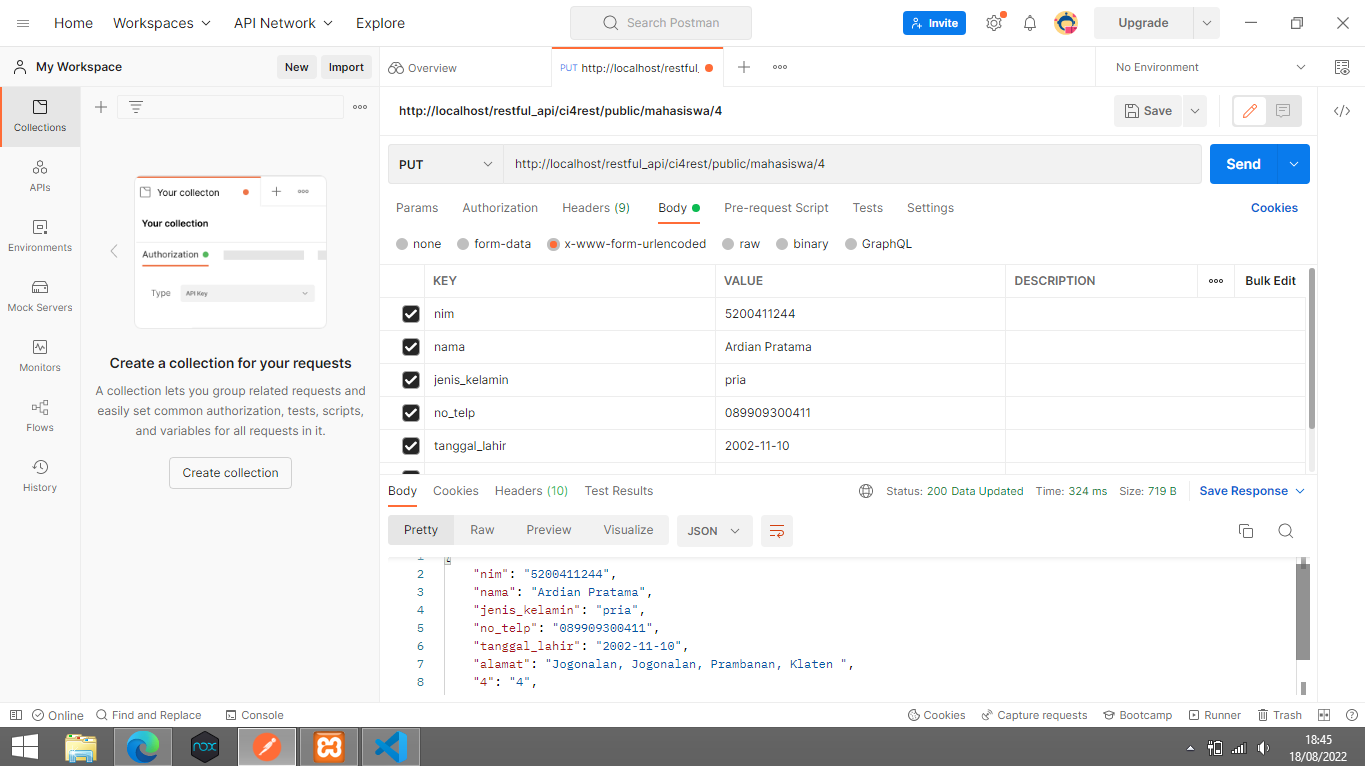This screenshot has height=766, width=1365.
Task: Open the hamburger menu icon
Action: 23,23
